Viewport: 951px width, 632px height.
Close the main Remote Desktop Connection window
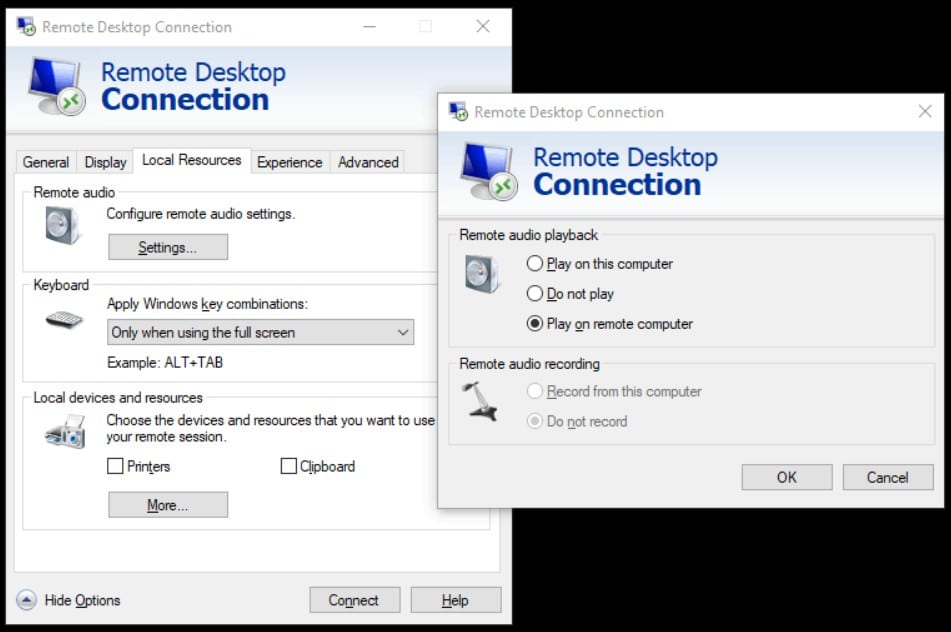click(x=483, y=26)
